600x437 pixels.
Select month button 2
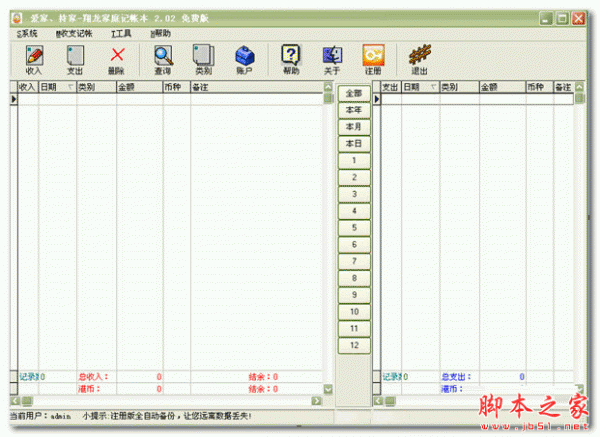[354, 178]
